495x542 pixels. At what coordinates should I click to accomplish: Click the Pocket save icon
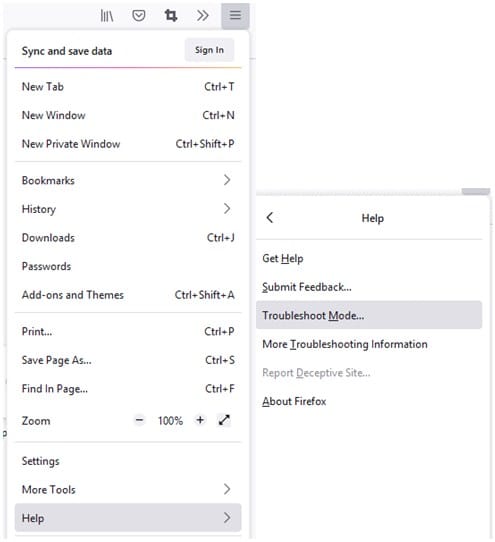(x=139, y=16)
